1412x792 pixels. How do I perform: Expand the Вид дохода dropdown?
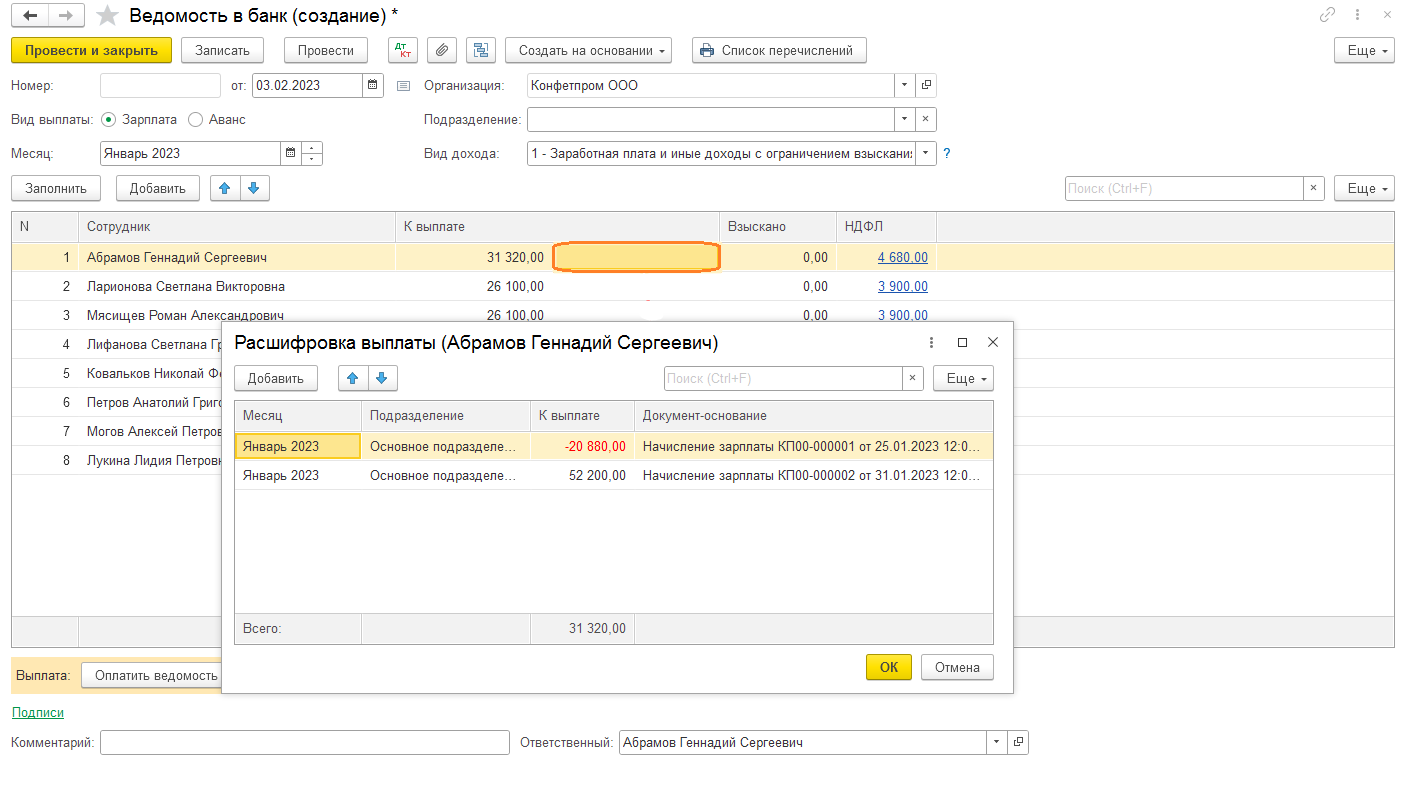[x=926, y=153]
